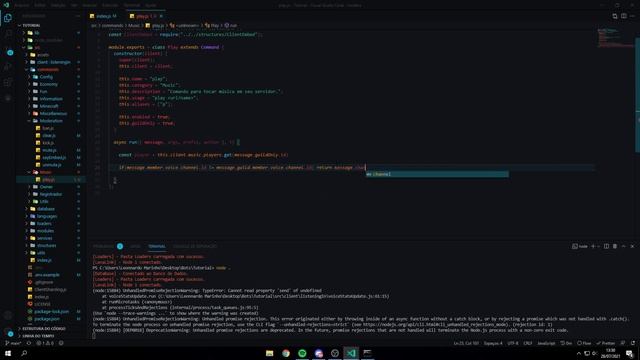Image resolution: width=640 pixels, height=360 pixels.
Task: Open the editor more actions ellipsis
Action: pos(633,16)
